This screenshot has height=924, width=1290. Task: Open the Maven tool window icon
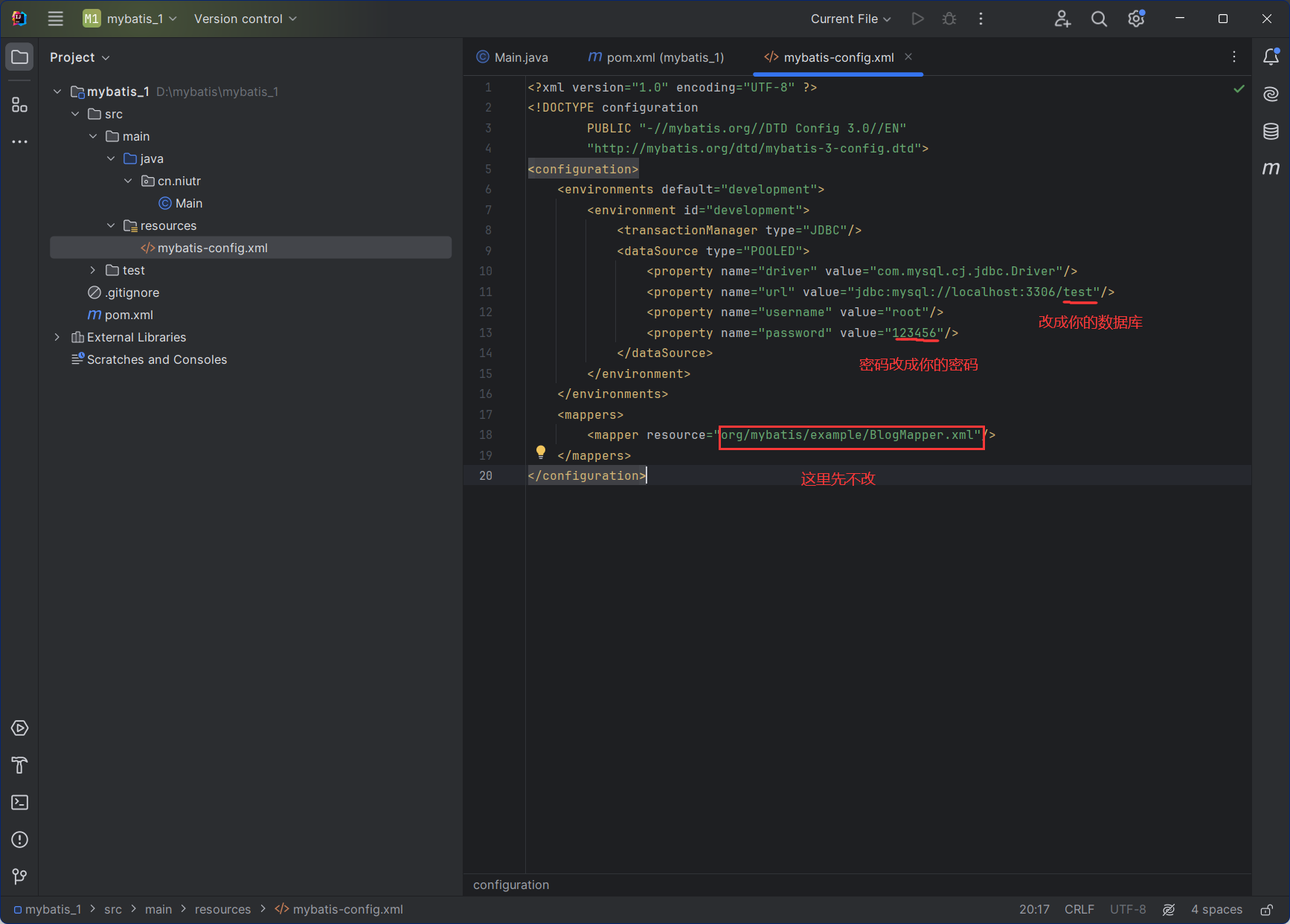pos(1271,169)
